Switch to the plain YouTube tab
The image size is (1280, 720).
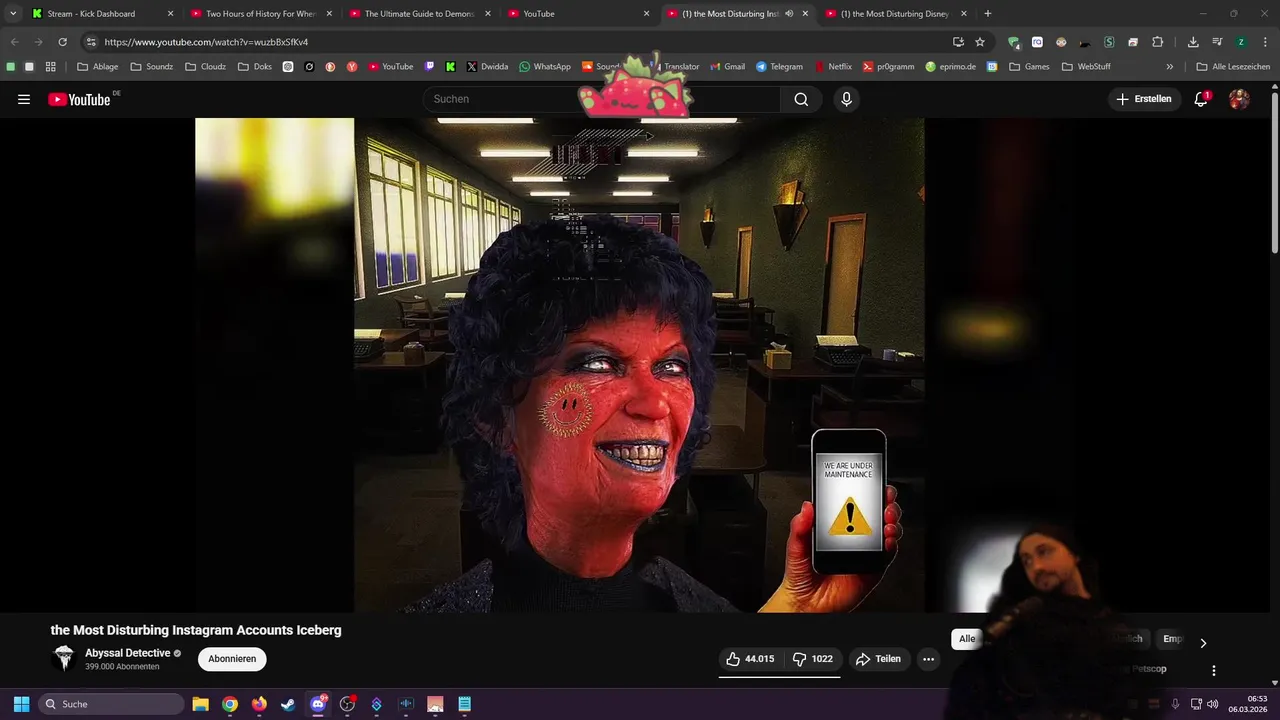click(578, 14)
